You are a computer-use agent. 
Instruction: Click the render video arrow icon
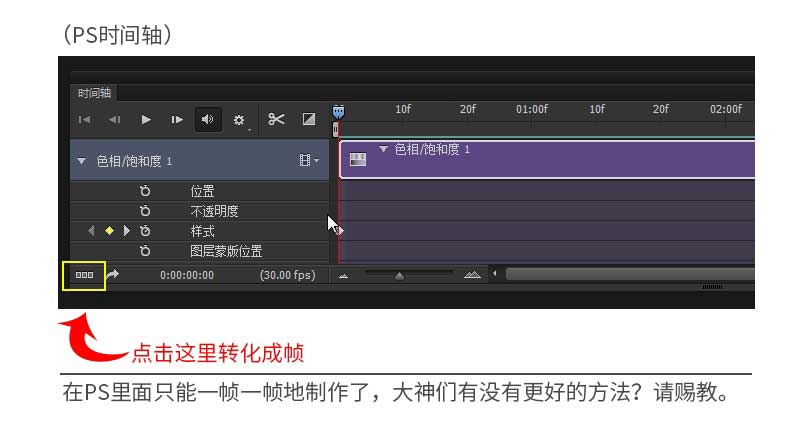point(113,275)
